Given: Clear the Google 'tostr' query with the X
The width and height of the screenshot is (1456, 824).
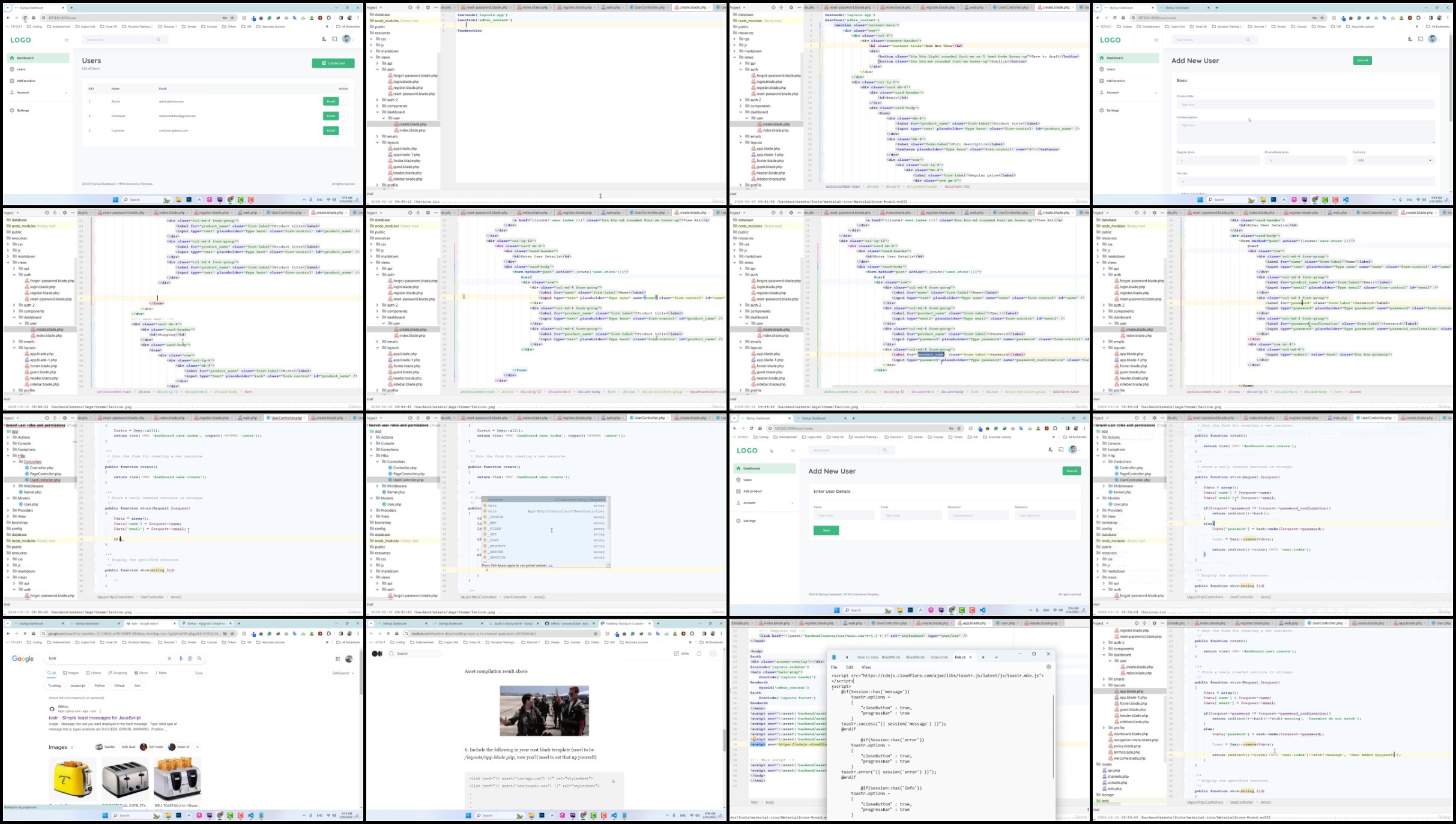Looking at the screenshot, I should pos(169,658).
